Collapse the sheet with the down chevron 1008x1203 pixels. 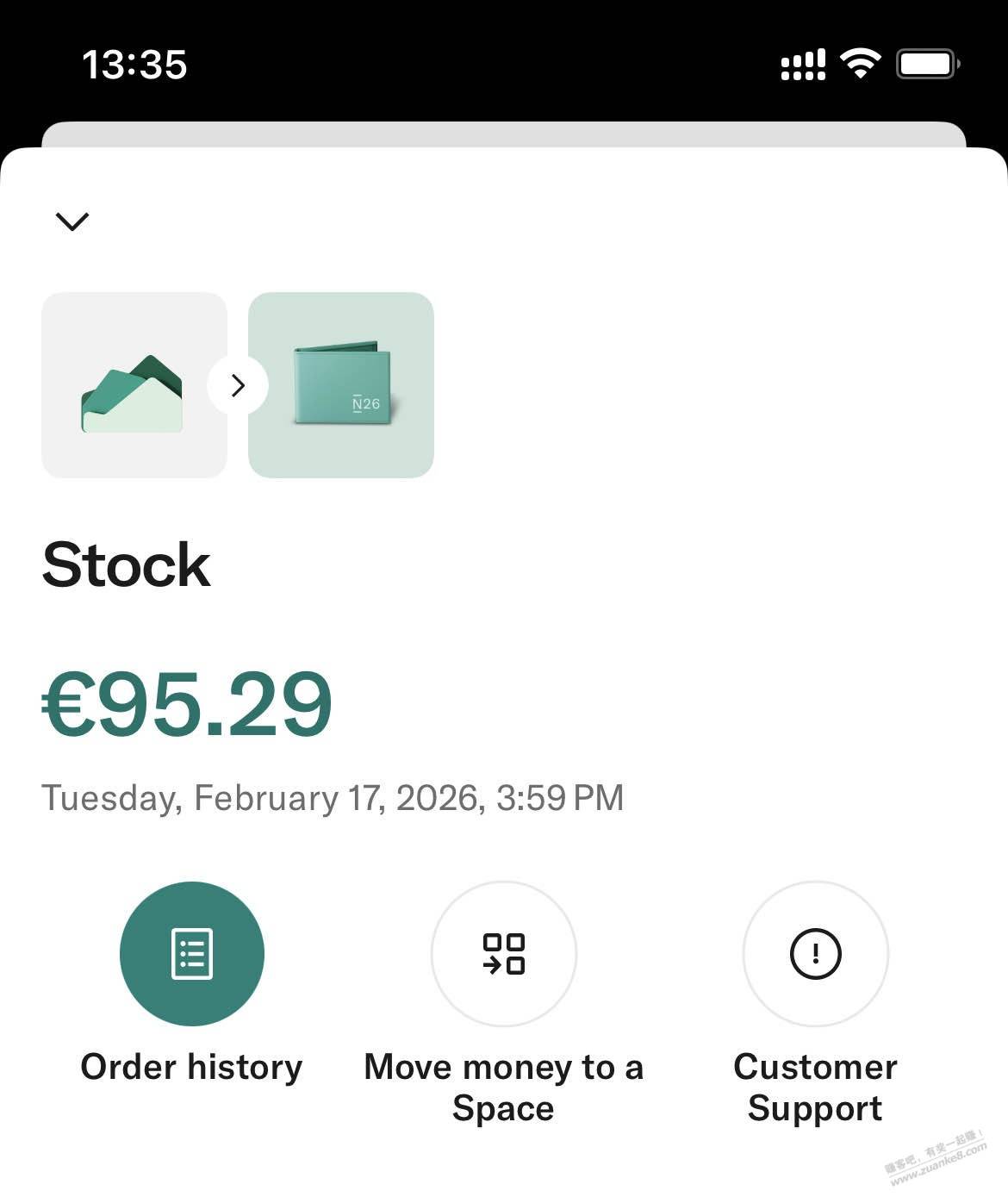pyautogui.click(x=72, y=221)
